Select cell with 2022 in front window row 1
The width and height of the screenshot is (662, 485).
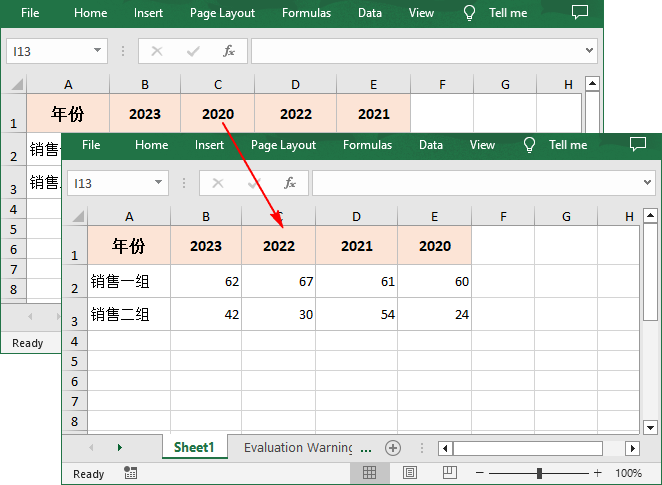pyautogui.click(x=279, y=246)
